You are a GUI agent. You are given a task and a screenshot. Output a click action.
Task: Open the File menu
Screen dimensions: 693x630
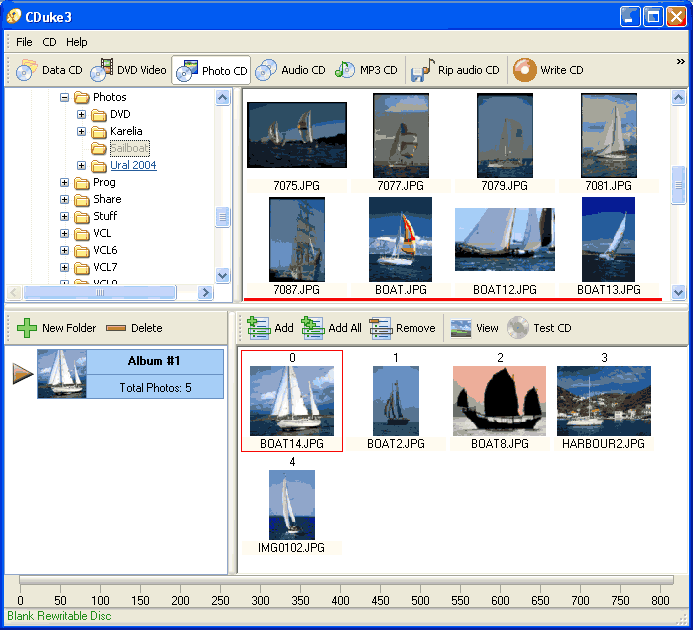coord(24,42)
